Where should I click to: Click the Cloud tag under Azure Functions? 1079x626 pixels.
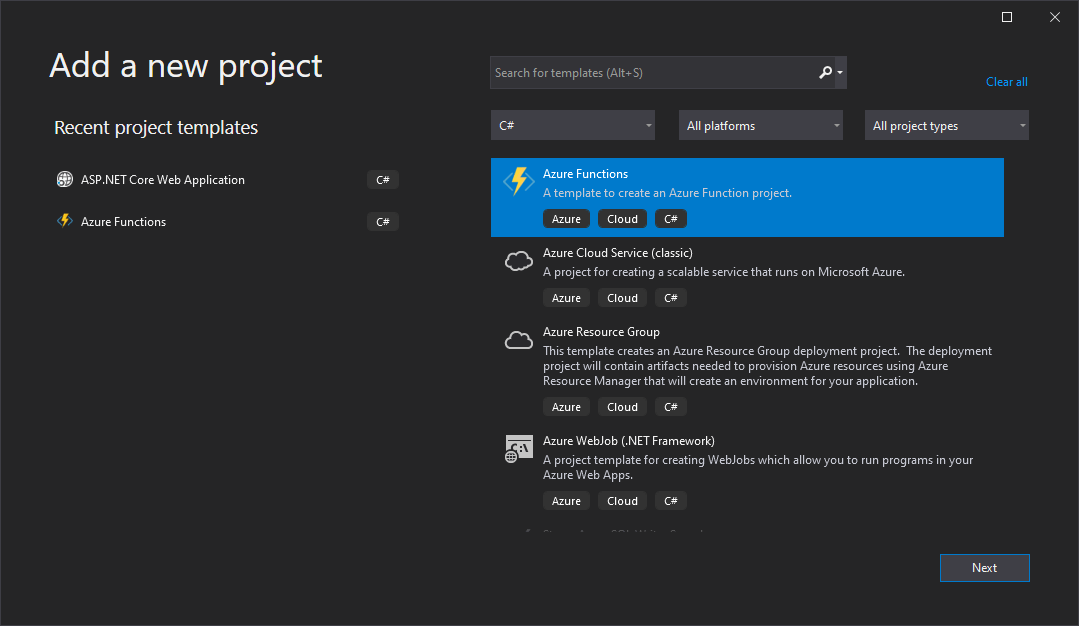tap(622, 219)
